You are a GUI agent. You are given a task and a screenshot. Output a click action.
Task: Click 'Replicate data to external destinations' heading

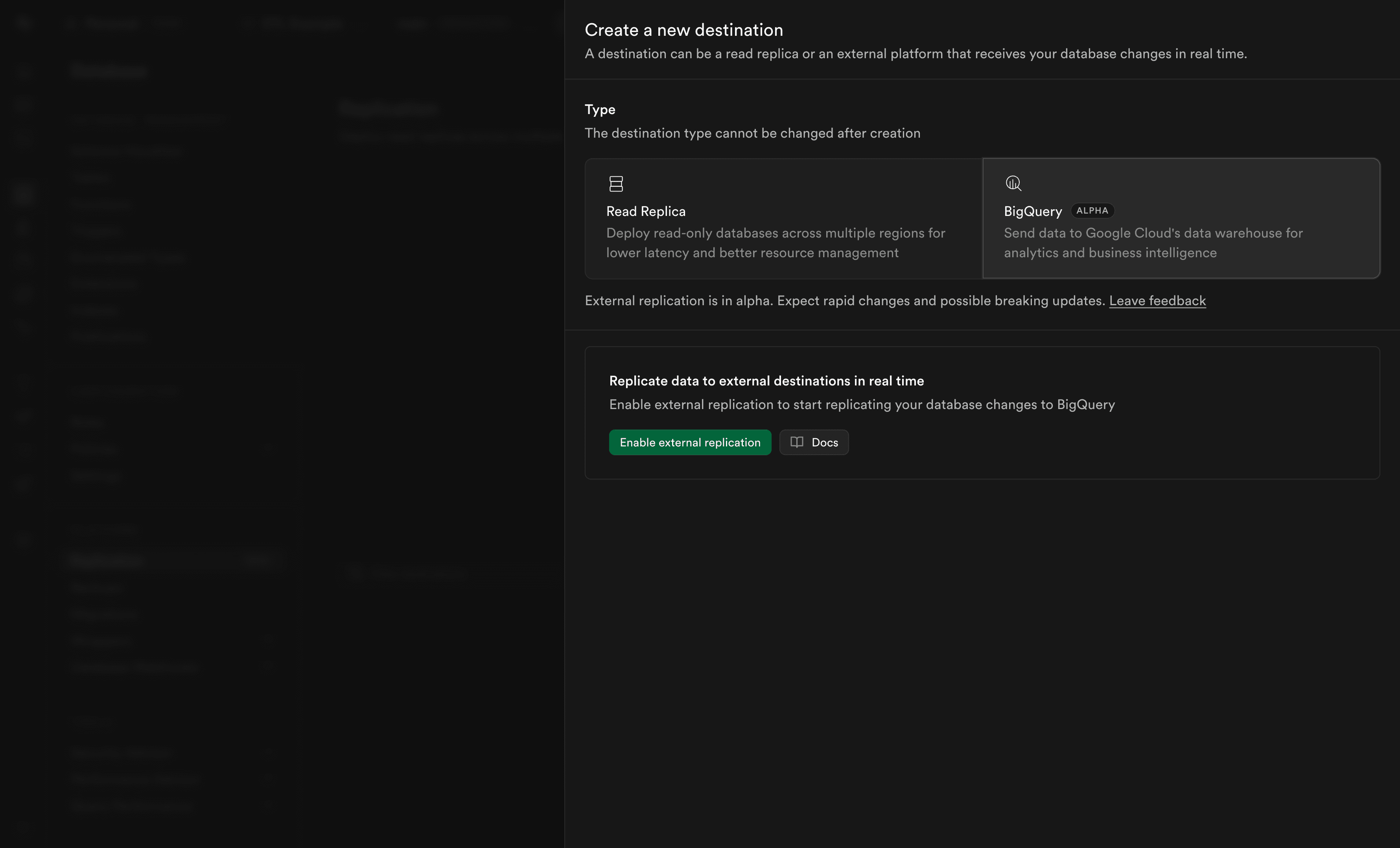point(766,381)
